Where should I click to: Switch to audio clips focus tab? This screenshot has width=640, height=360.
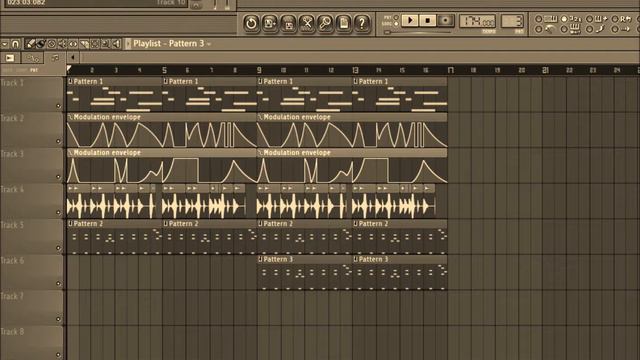click(10, 58)
